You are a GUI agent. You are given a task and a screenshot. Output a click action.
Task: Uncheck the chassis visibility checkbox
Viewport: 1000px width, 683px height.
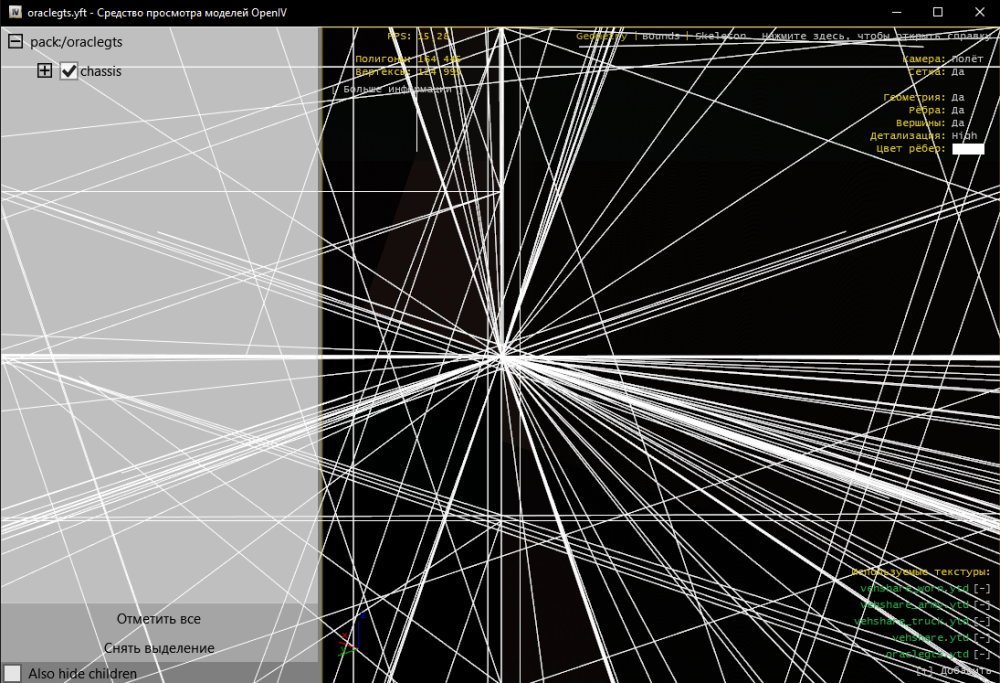[69, 71]
